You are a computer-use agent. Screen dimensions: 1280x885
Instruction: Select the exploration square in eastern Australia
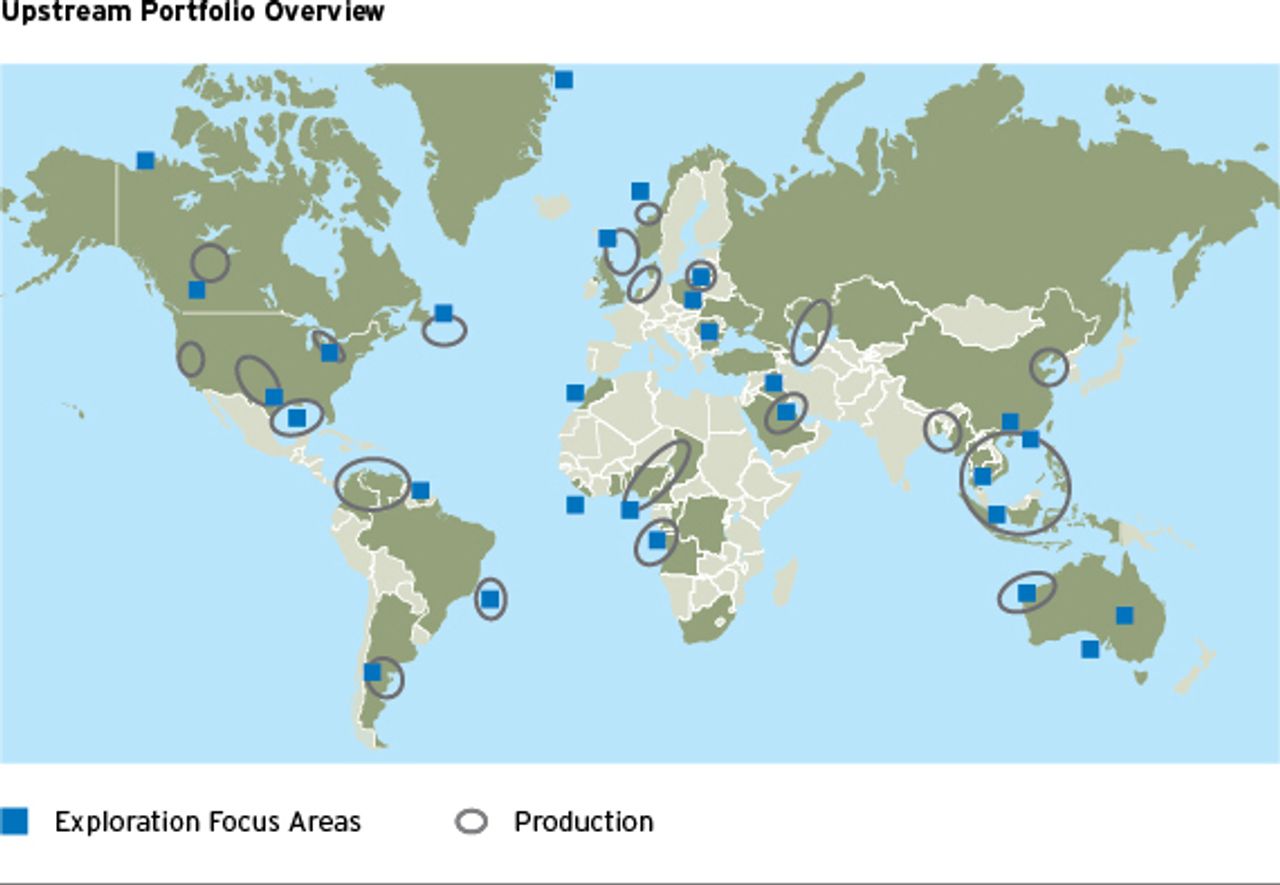click(1125, 615)
